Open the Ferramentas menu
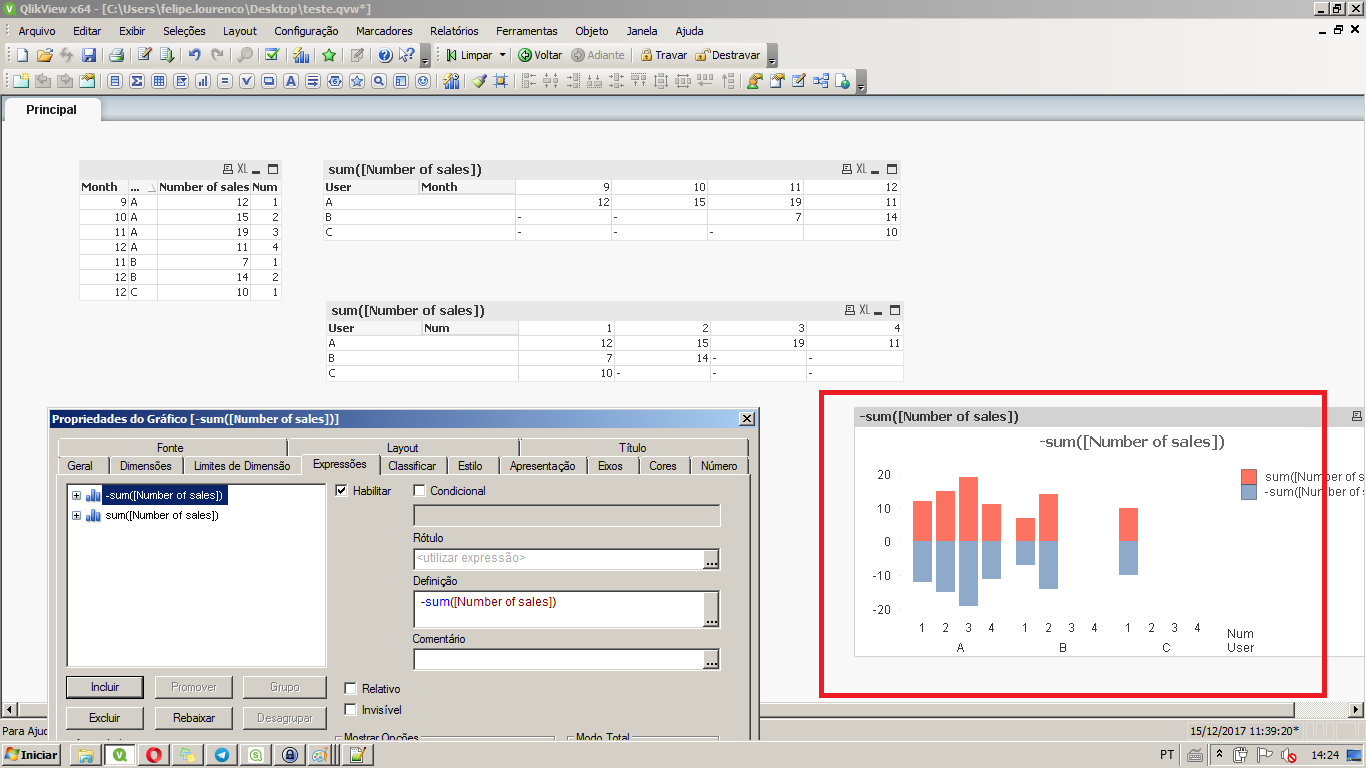Screen dimensions: 1366x768 click(527, 31)
